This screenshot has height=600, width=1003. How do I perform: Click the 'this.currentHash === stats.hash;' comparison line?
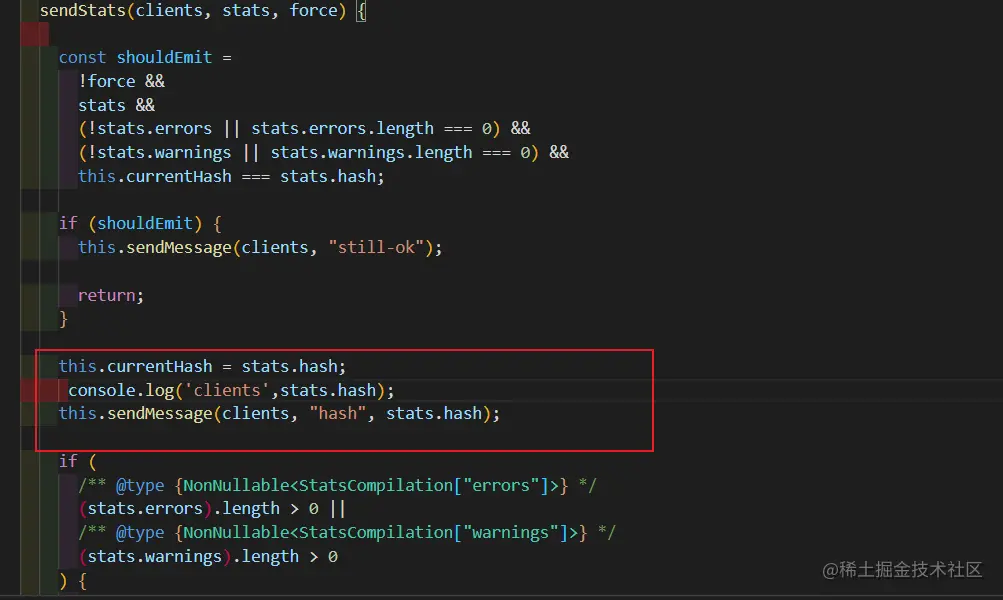click(x=231, y=177)
